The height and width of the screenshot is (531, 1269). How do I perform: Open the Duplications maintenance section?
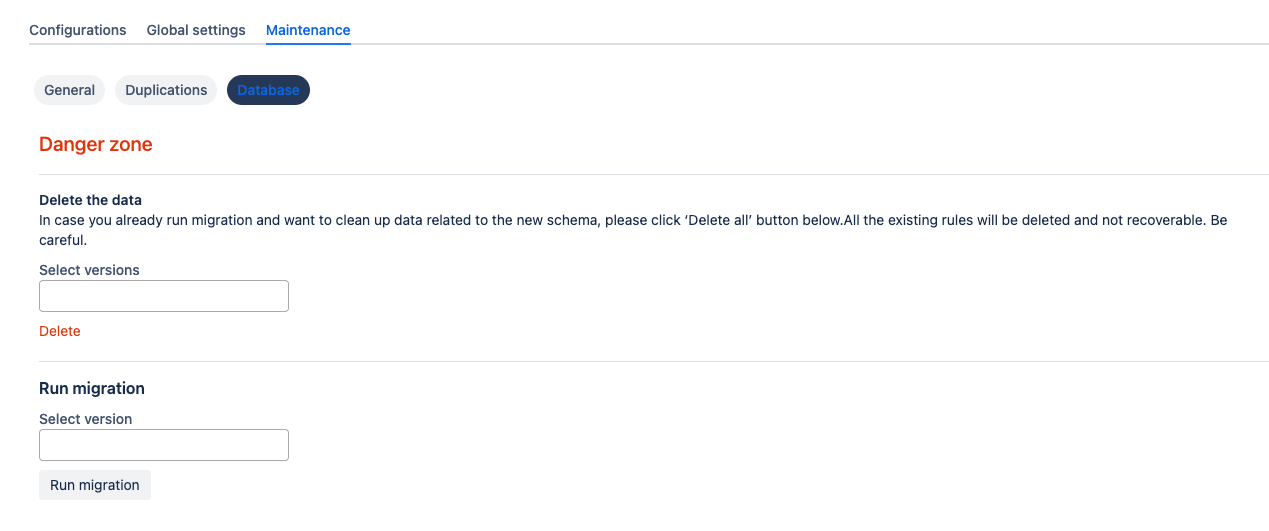coord(166,90)
